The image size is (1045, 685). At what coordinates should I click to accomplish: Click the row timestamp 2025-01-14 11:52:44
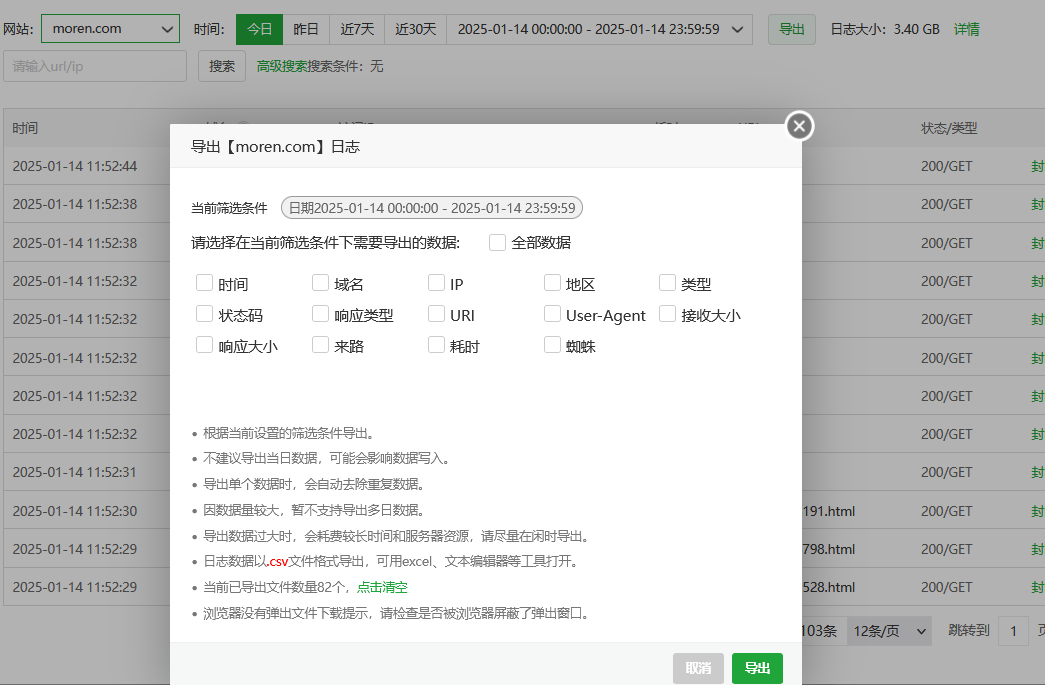[75, 166]
